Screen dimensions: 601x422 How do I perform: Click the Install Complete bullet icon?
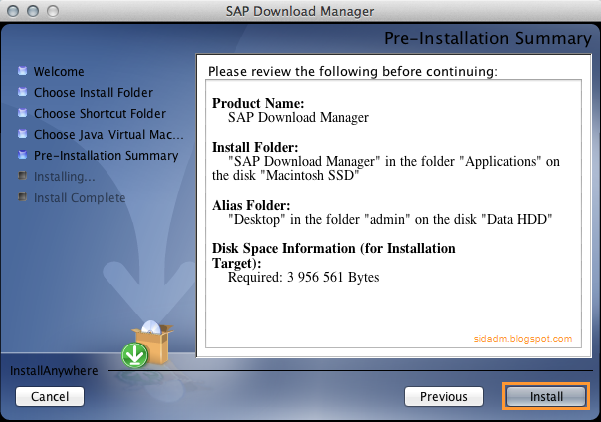(23, 197)
